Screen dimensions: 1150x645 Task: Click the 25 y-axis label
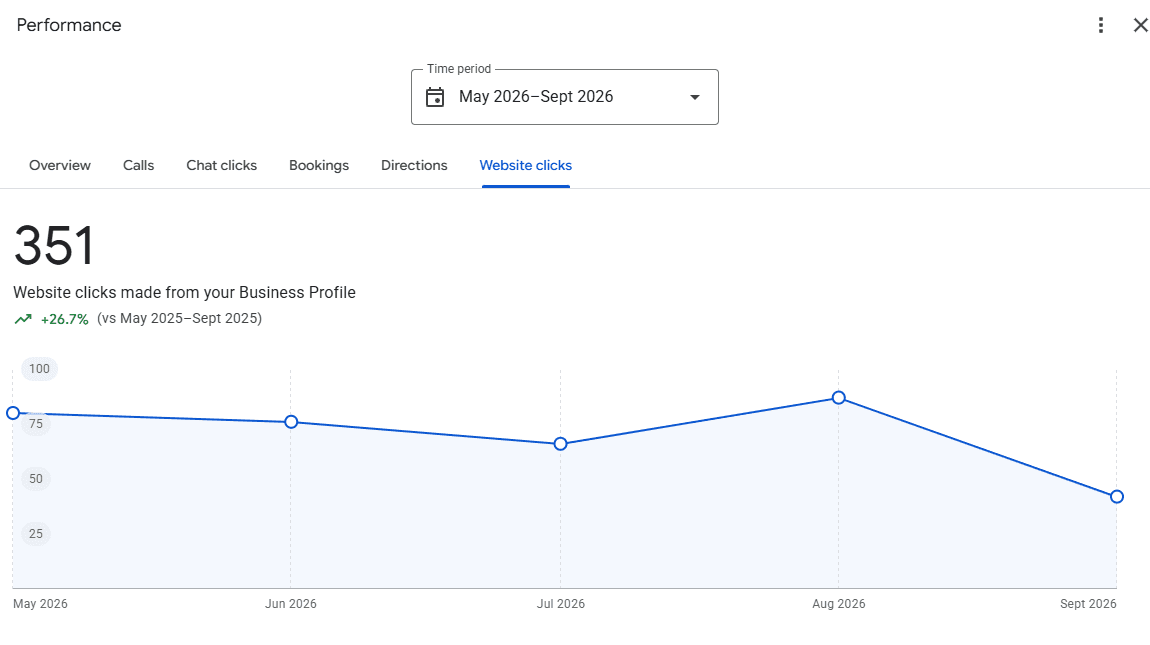(36, 534)
